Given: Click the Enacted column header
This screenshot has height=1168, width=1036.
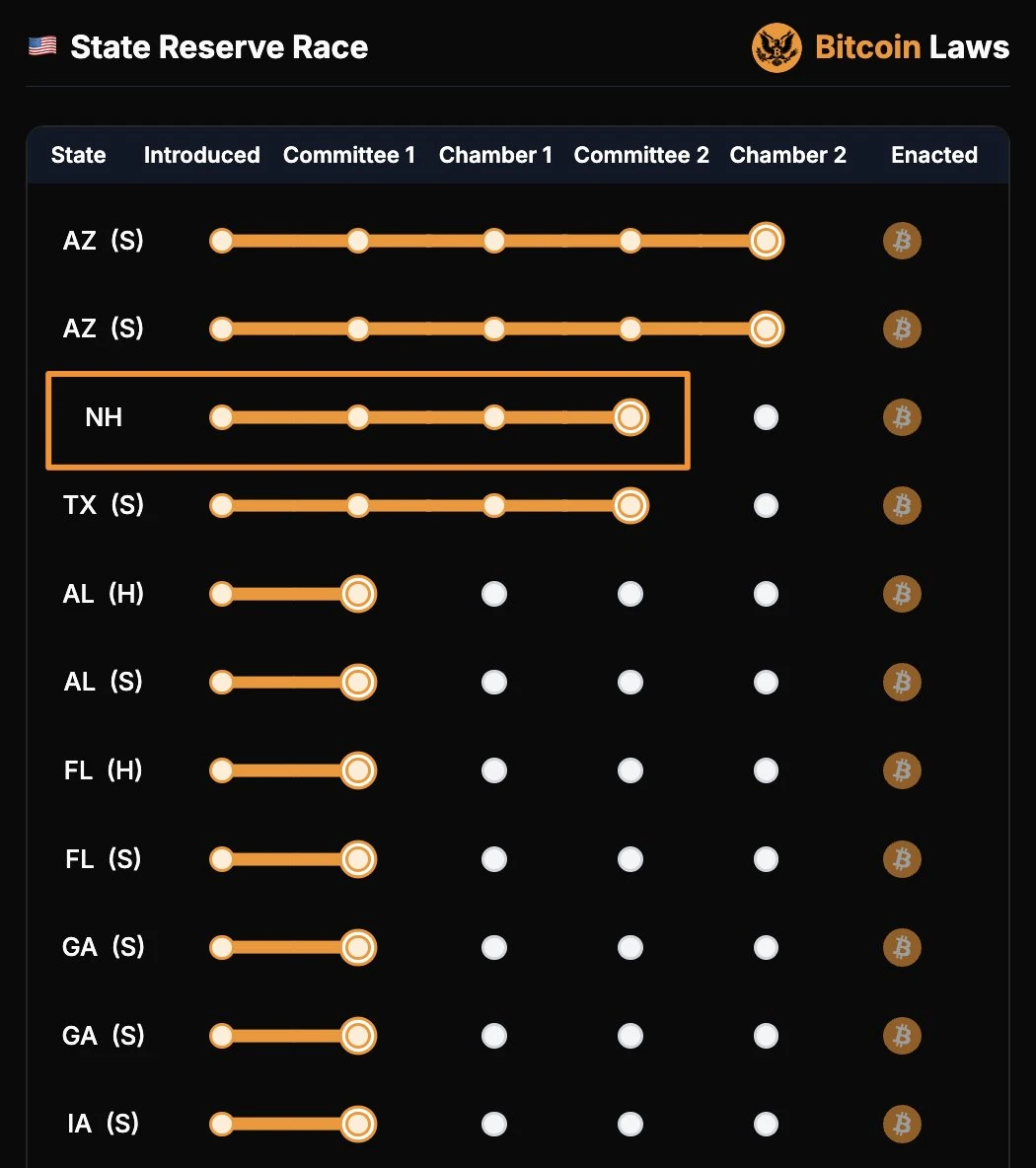Looking at the screenshot, I should tap(934, 155).
